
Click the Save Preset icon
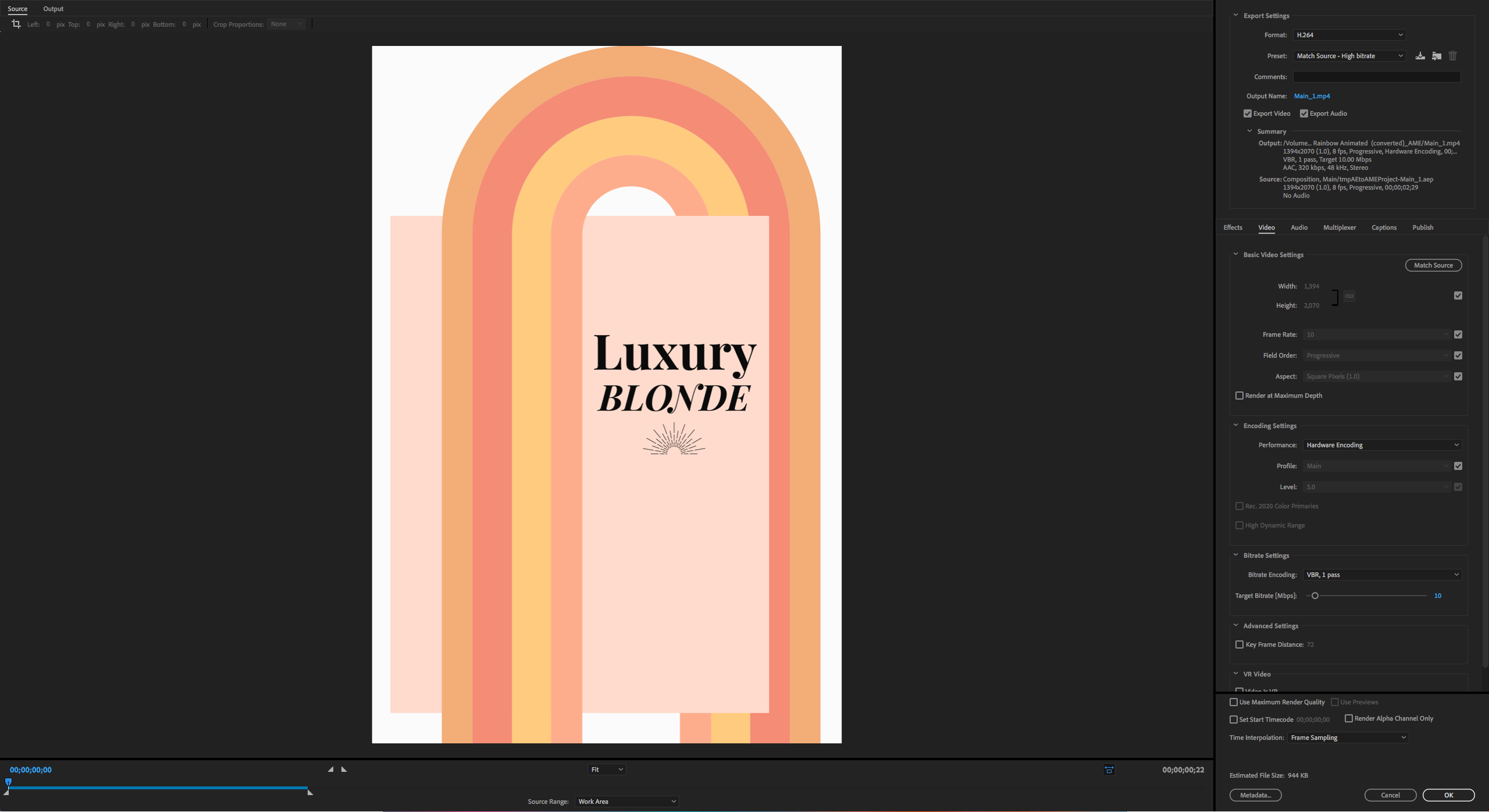tap(1420, 56)
